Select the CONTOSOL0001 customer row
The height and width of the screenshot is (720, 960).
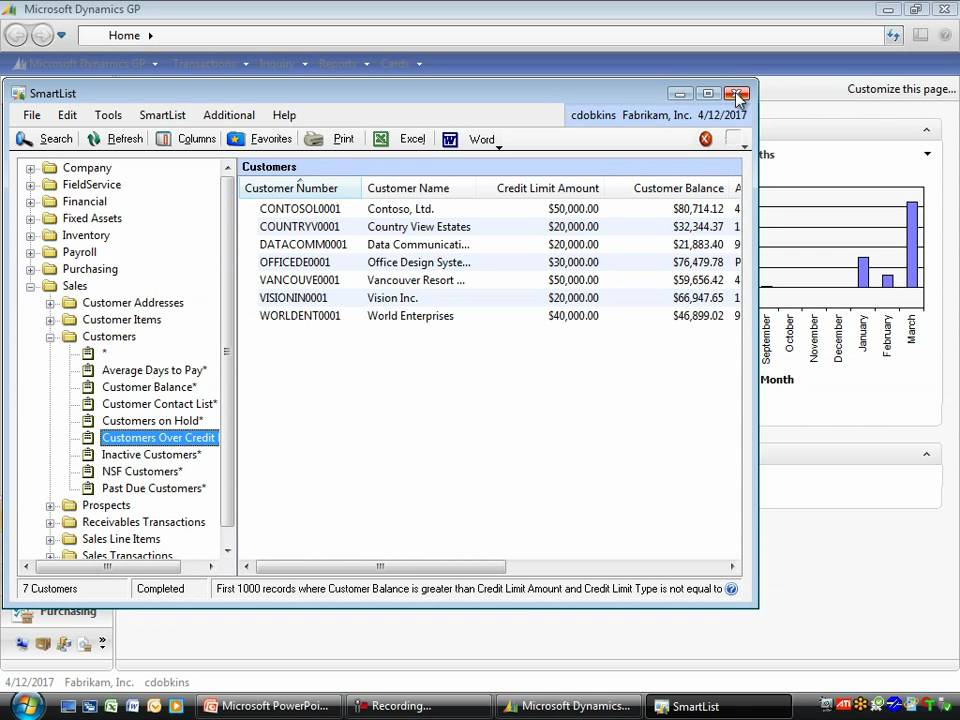point(490,209)
